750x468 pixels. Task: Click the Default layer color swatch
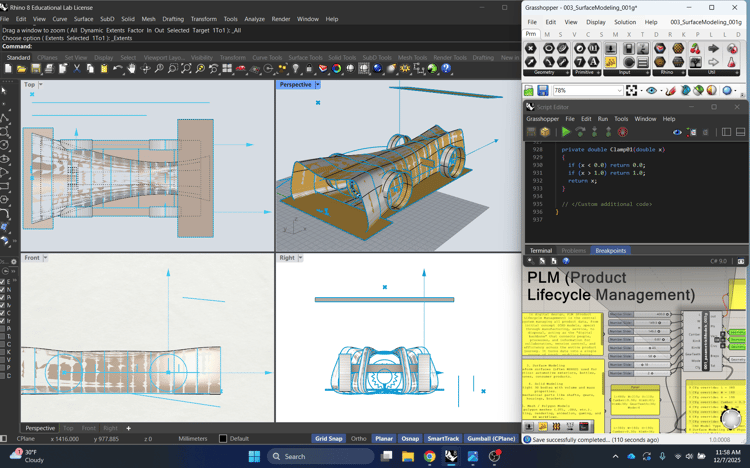pos(223,439)
